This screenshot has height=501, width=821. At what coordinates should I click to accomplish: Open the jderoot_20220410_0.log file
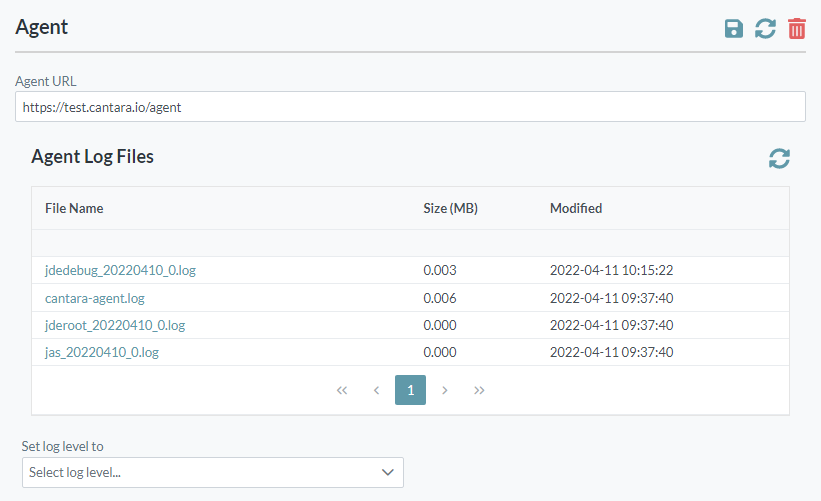115,325
